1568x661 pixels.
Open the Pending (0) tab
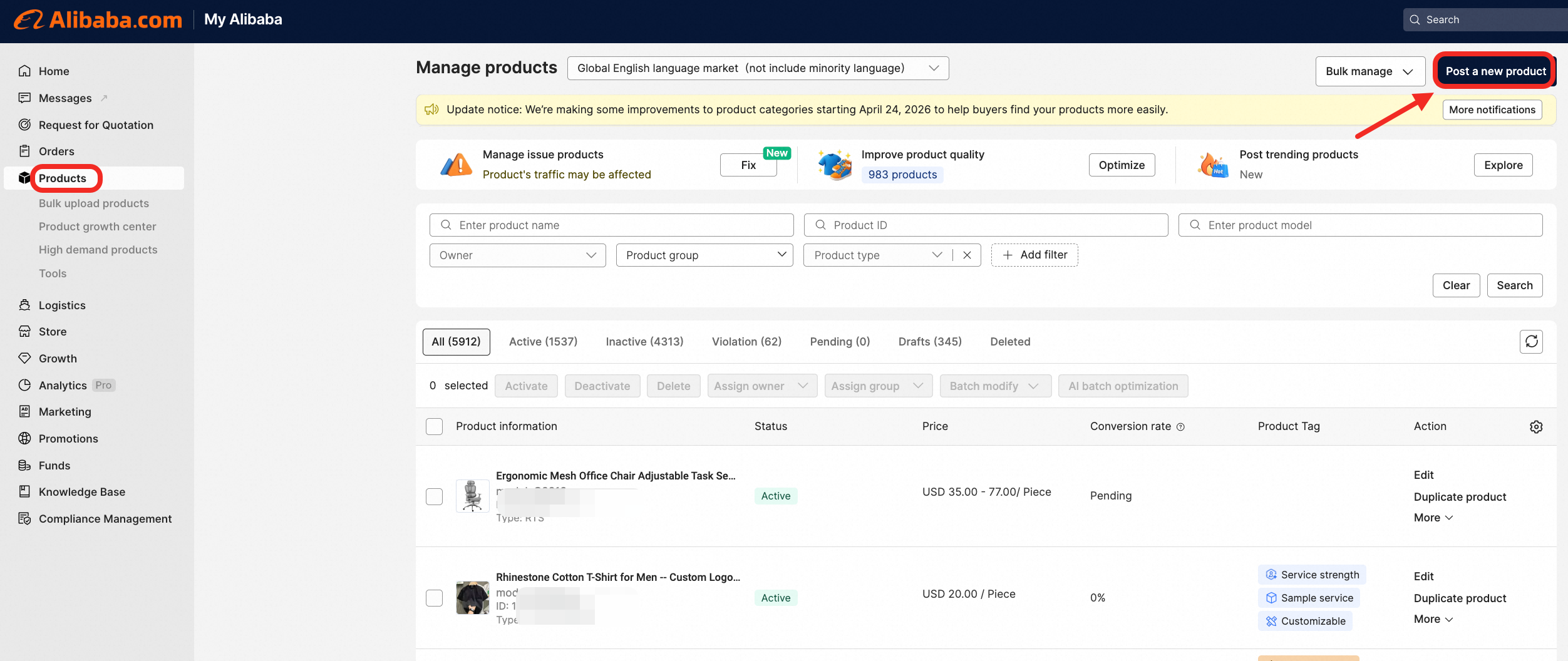(x=840, y=342)
